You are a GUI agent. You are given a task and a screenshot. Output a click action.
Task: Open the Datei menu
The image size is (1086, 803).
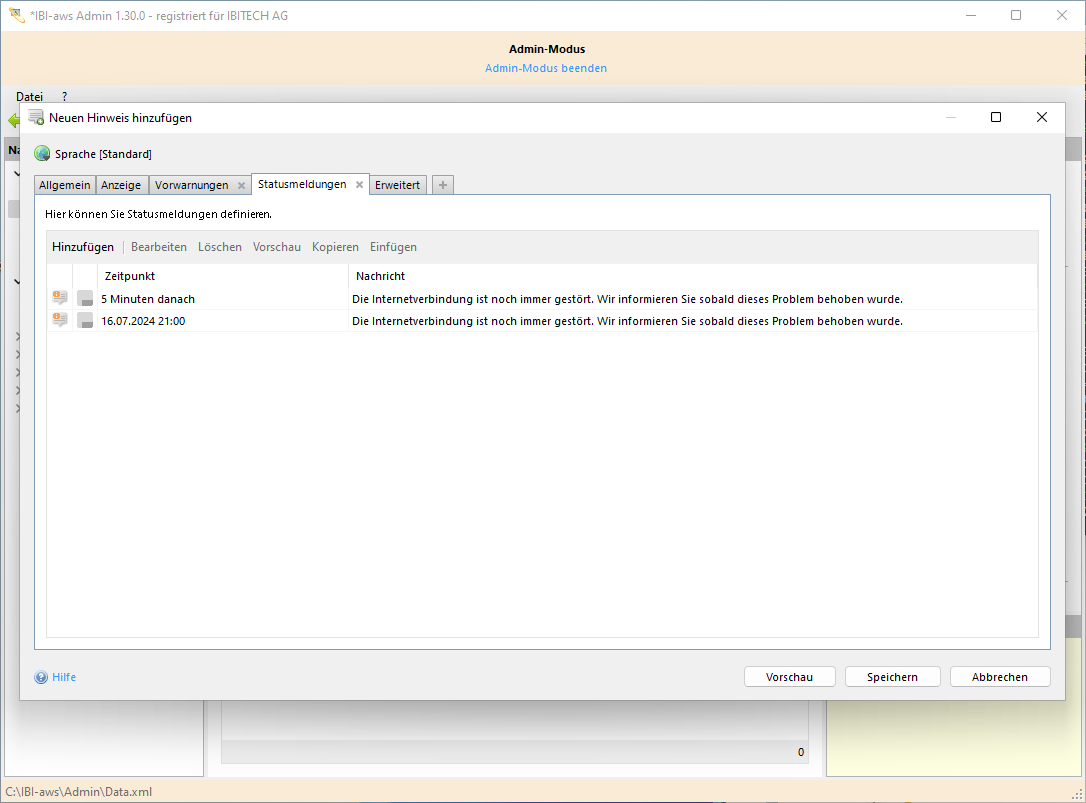coord(29,97)
